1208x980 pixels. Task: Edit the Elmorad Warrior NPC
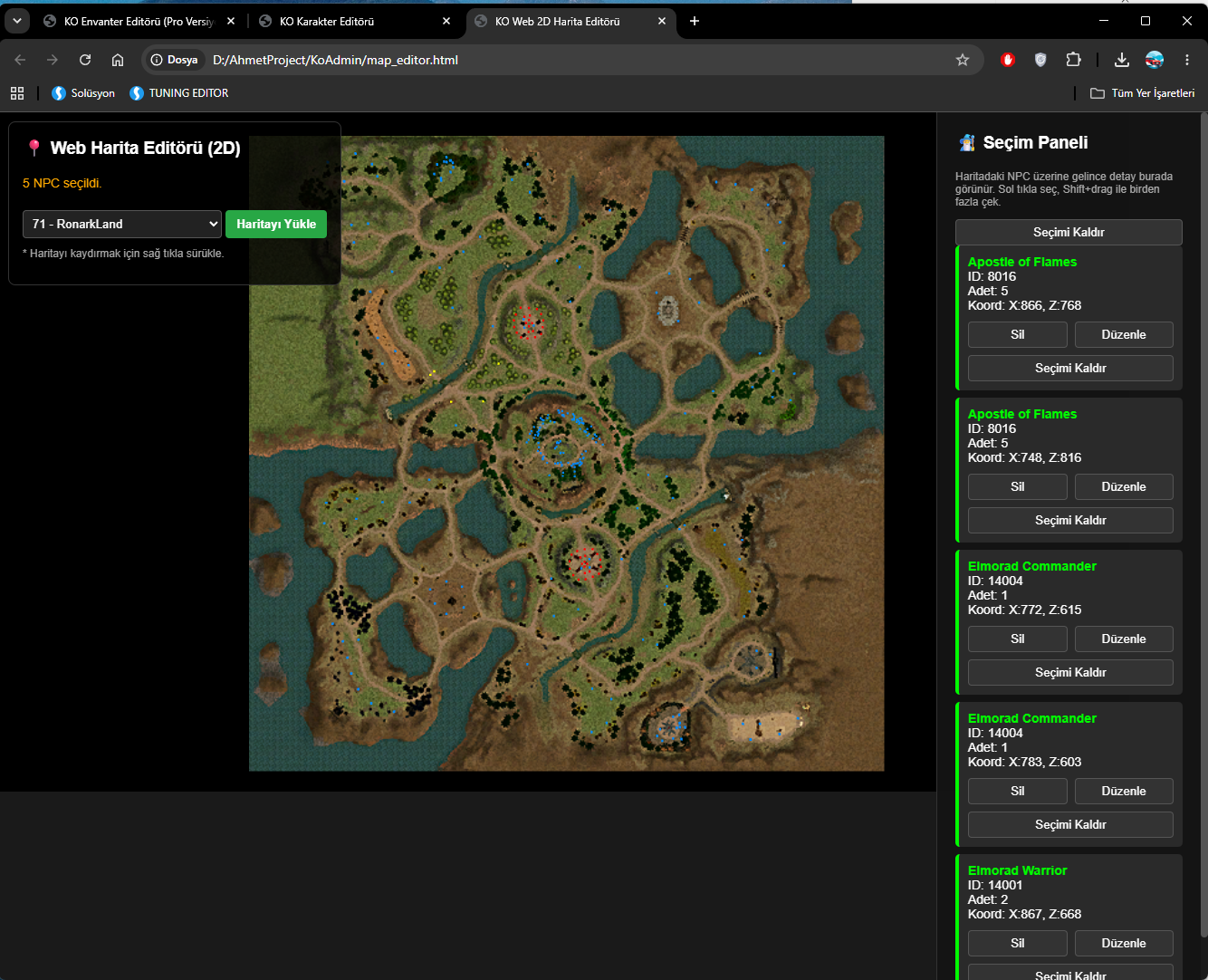point(1124,943)
